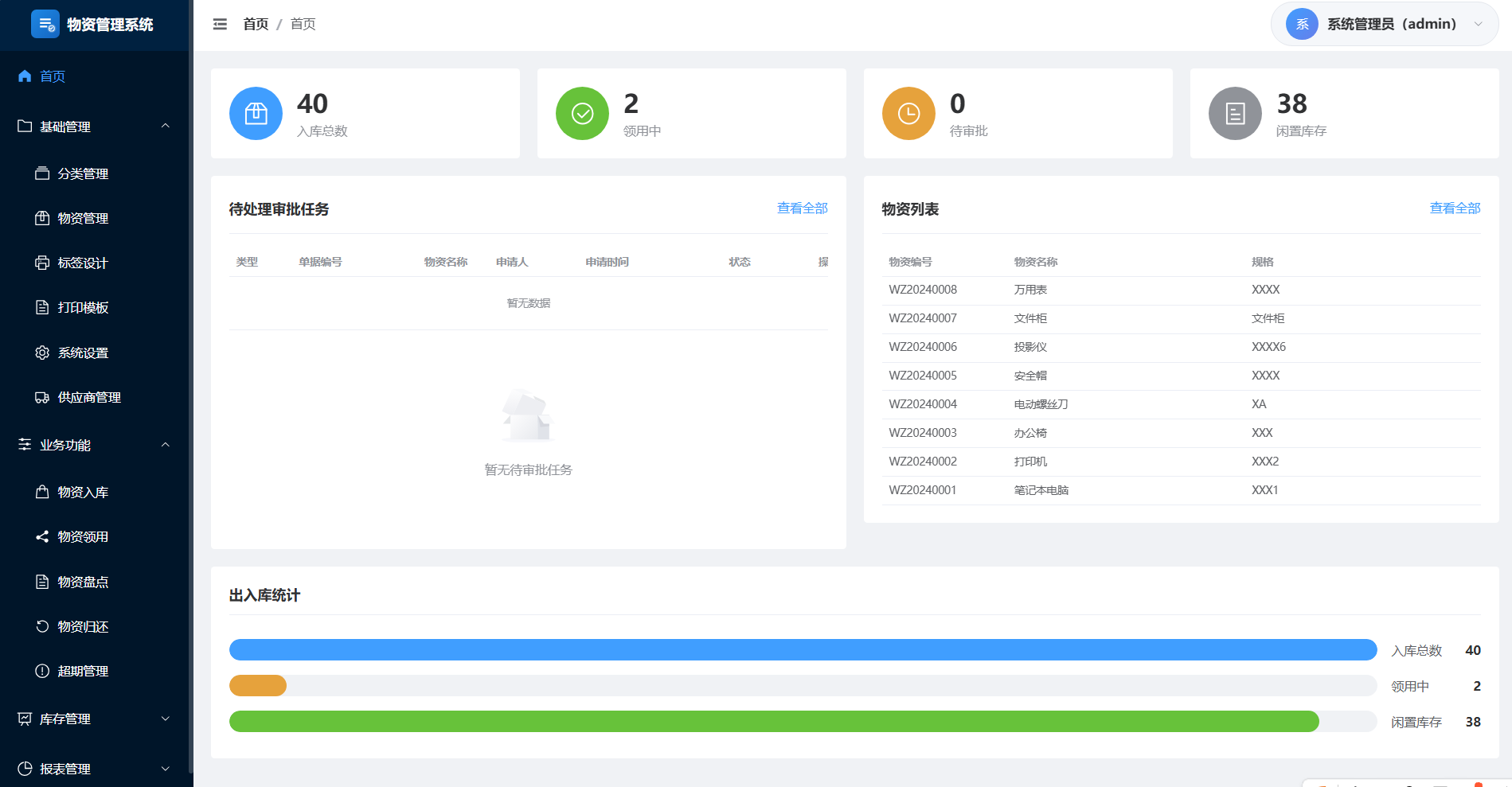Expand the 库存管理 menu group chevron
Screen dimensions: 1512x787
[x=166, y=719]
